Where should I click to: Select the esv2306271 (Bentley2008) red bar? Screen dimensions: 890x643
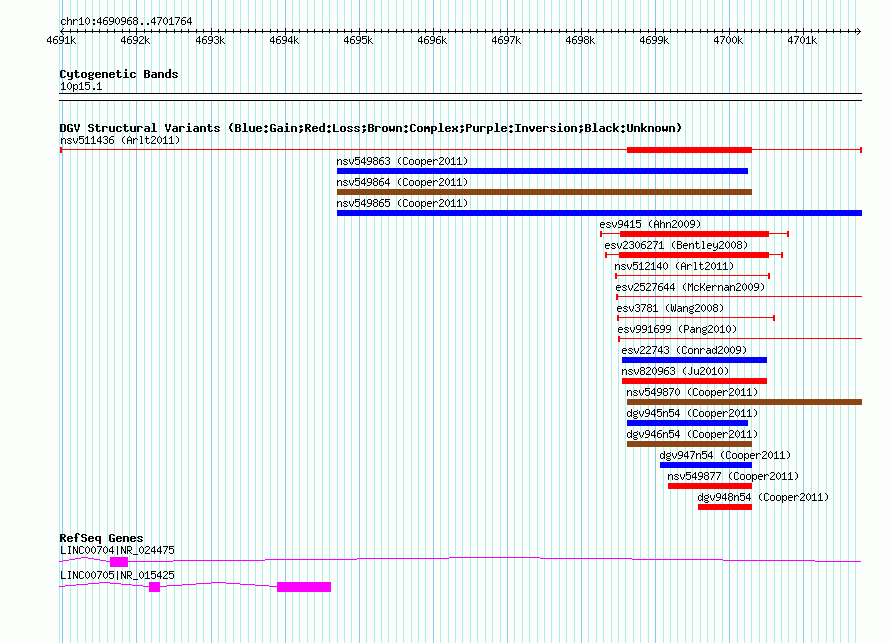point(694,255)
